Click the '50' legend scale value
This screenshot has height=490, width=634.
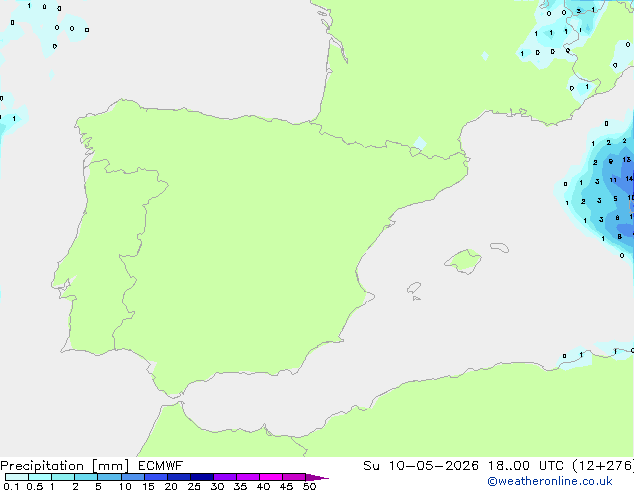309,486
